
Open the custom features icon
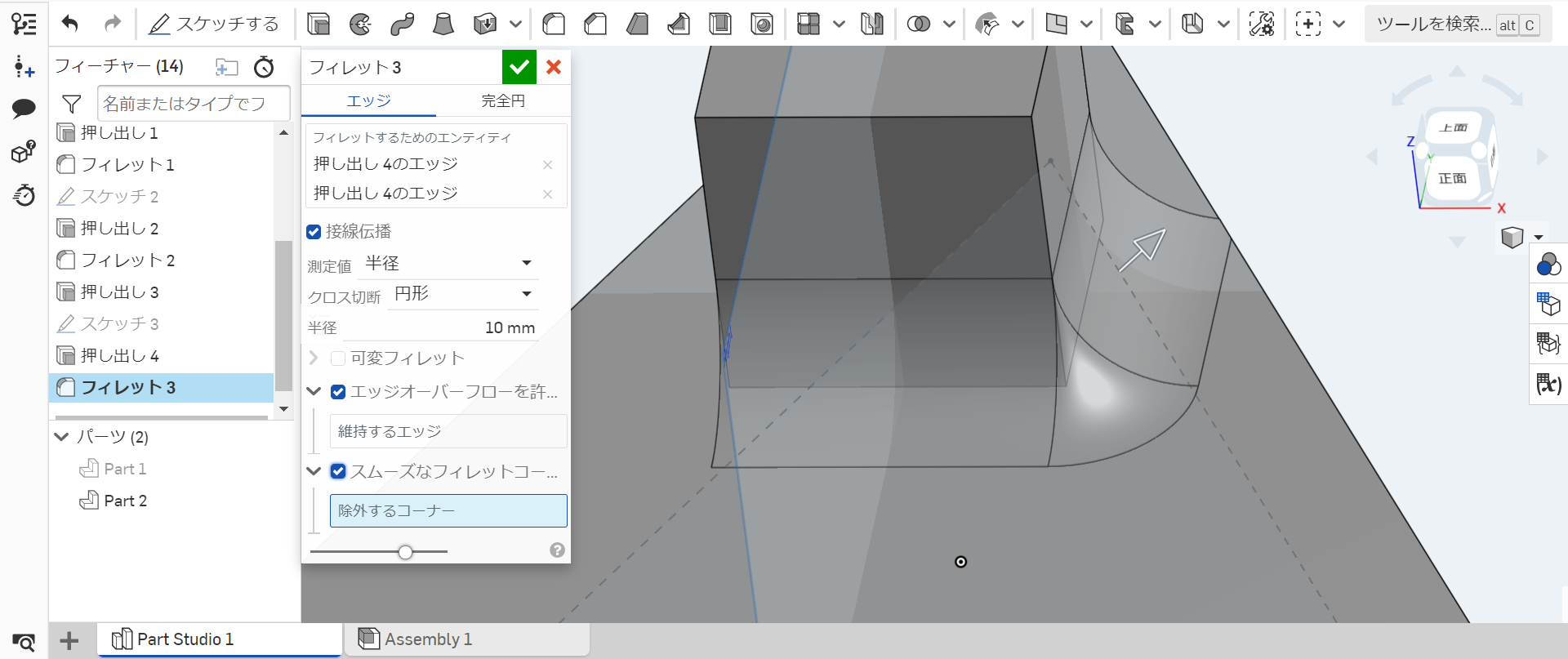pyautogui.click(x=1262, y=24)
